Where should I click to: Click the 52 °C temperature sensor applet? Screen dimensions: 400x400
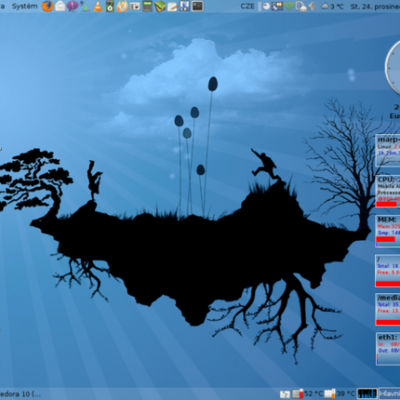pos(307,394)
